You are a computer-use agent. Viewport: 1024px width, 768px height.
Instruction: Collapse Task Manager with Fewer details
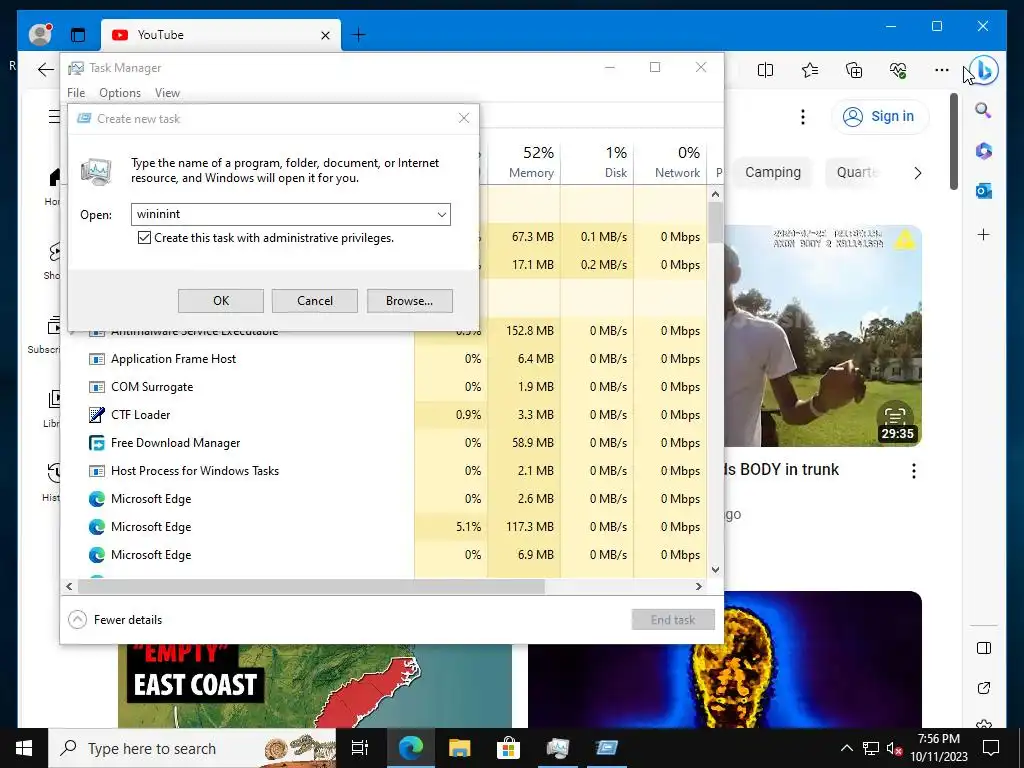[116, 620]
